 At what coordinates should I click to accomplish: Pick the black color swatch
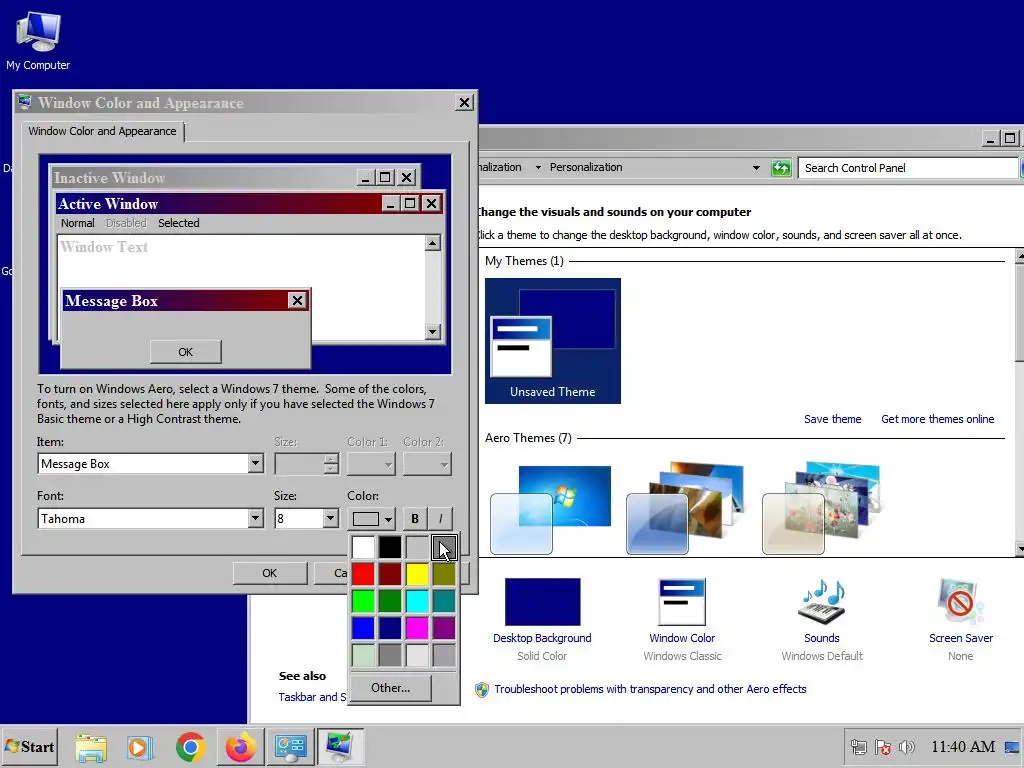tap(390, 547)
